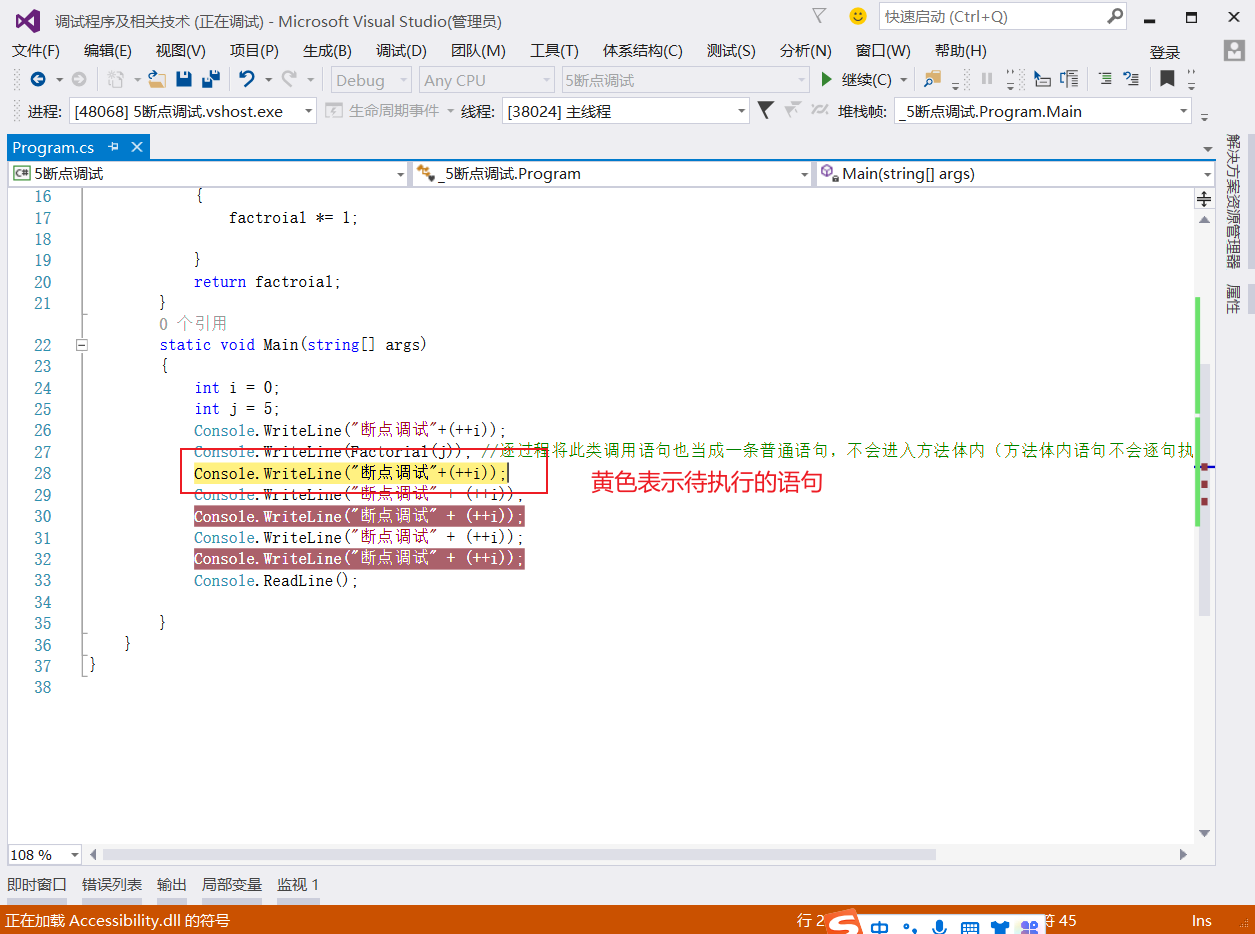Open the 调试(D) menu

[x=401, y=51]
